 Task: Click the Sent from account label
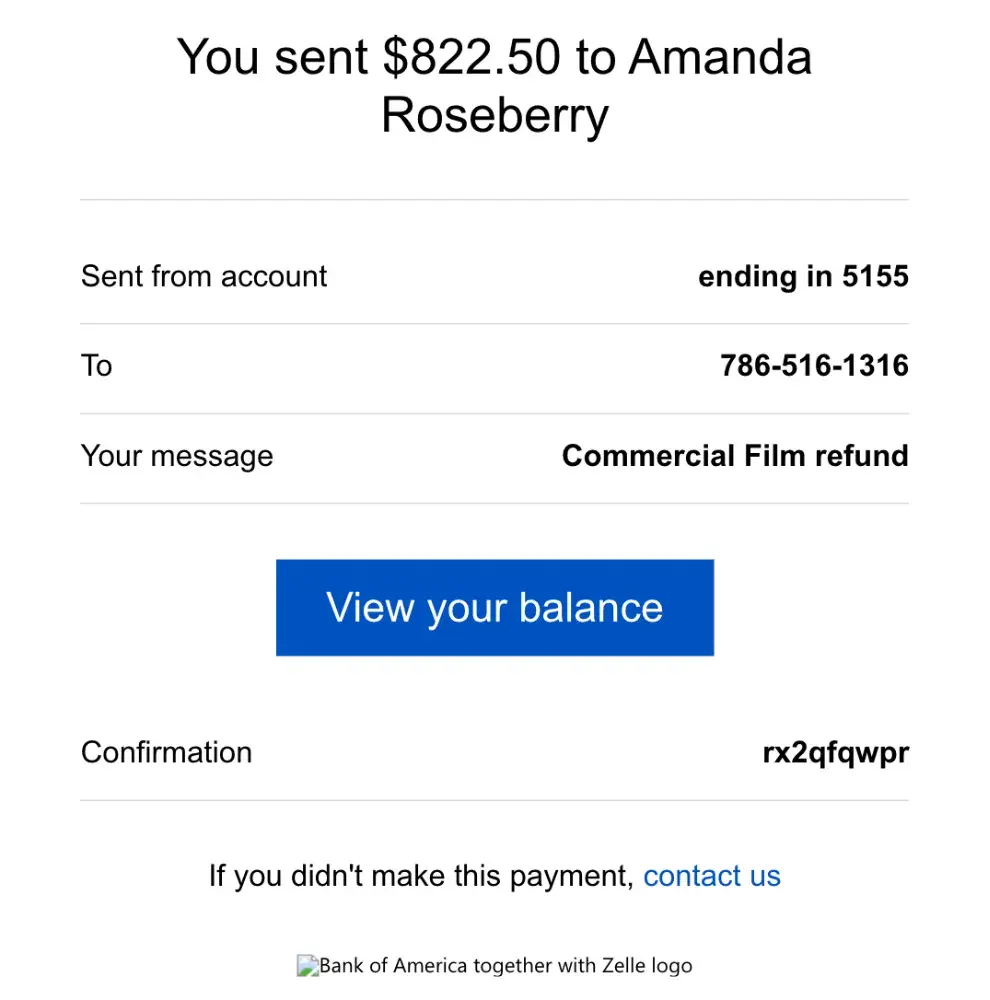(204, 276)
